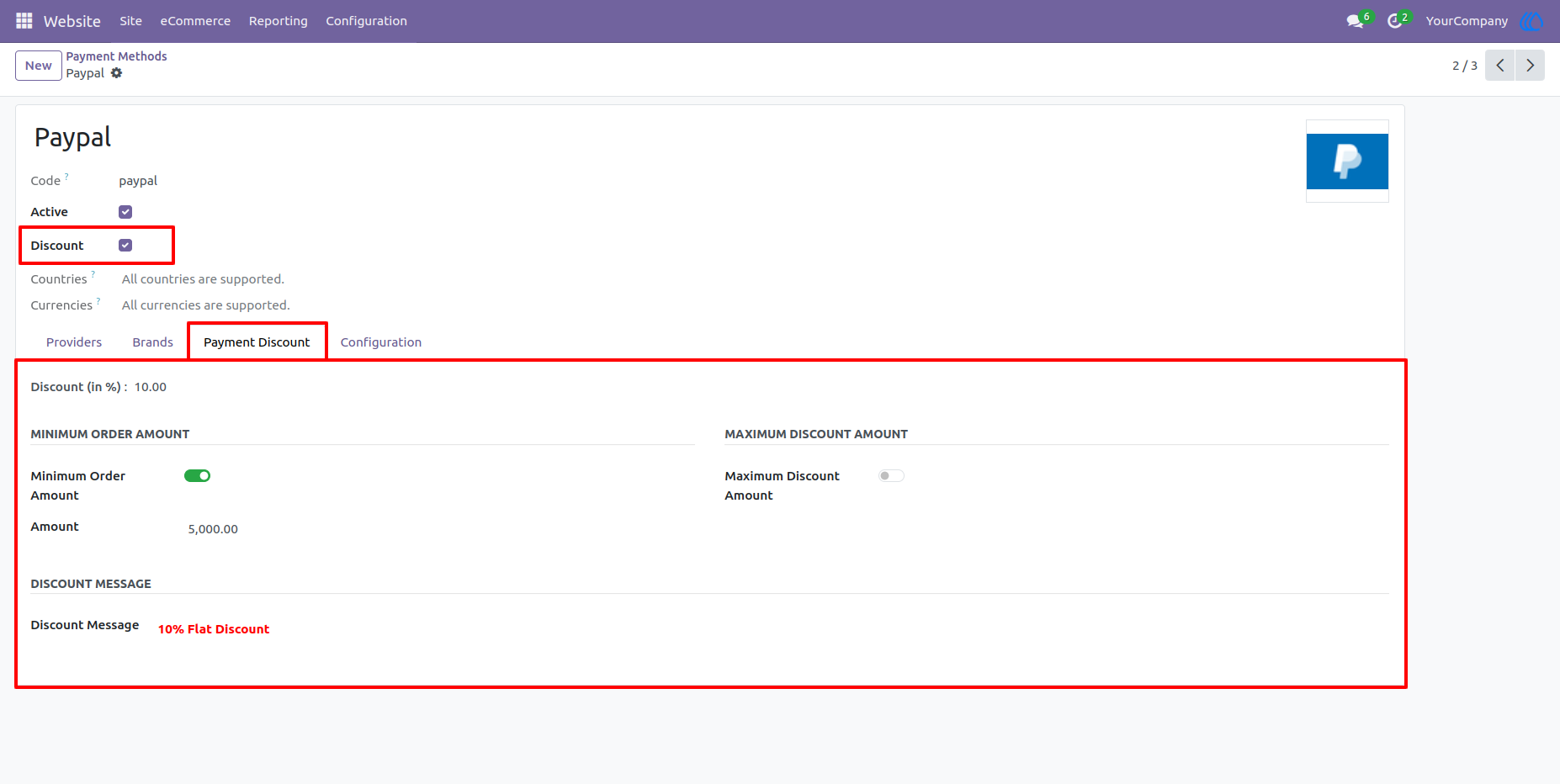Click the Code field help question mark
Viewport: 1560px width, 784px height.
(66, 177)
